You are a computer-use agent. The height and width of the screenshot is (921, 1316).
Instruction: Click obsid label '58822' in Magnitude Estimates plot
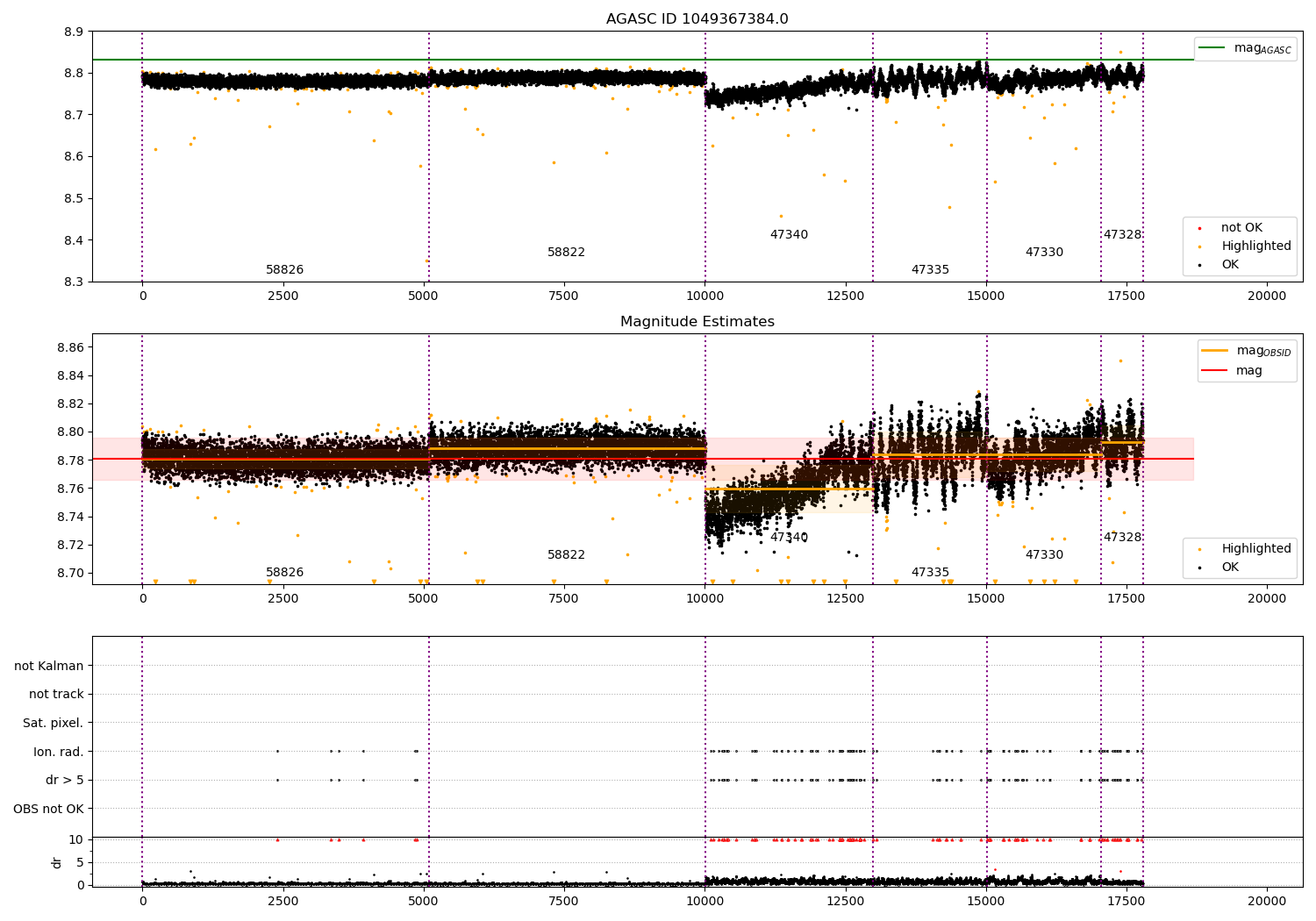[567, 555]
